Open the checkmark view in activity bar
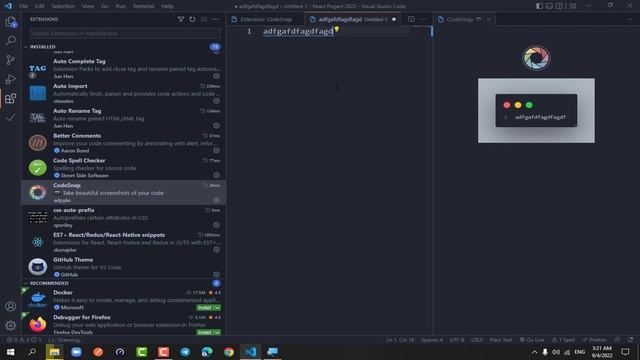Image resolution: width=640 pixels, height=360 pixels. coord(11,118)
